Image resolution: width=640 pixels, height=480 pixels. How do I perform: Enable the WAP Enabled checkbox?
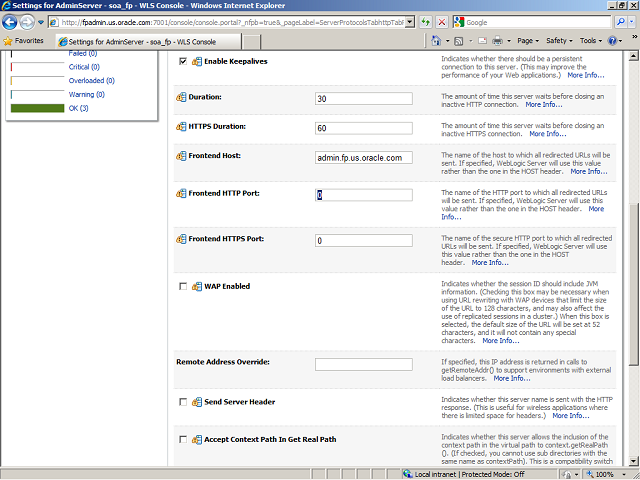click(183, 286)
